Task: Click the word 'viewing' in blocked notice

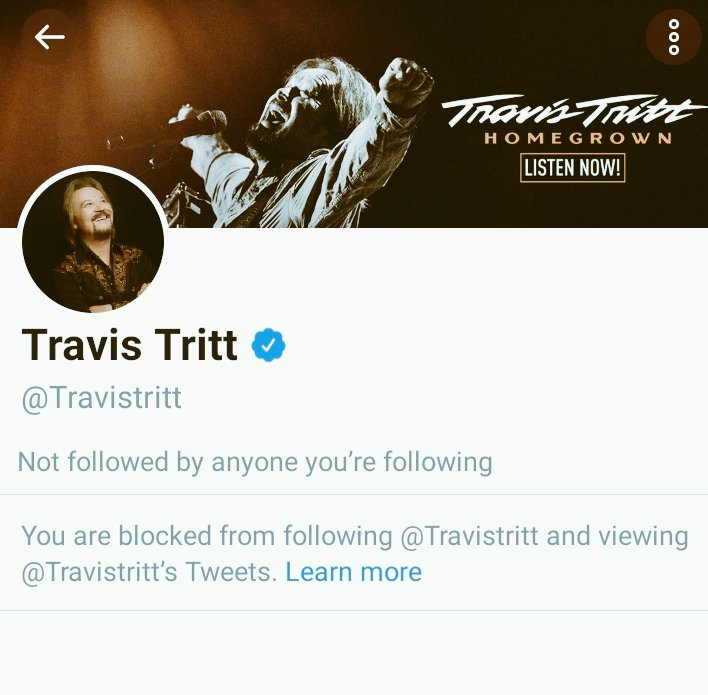Action: coord(643,536)
